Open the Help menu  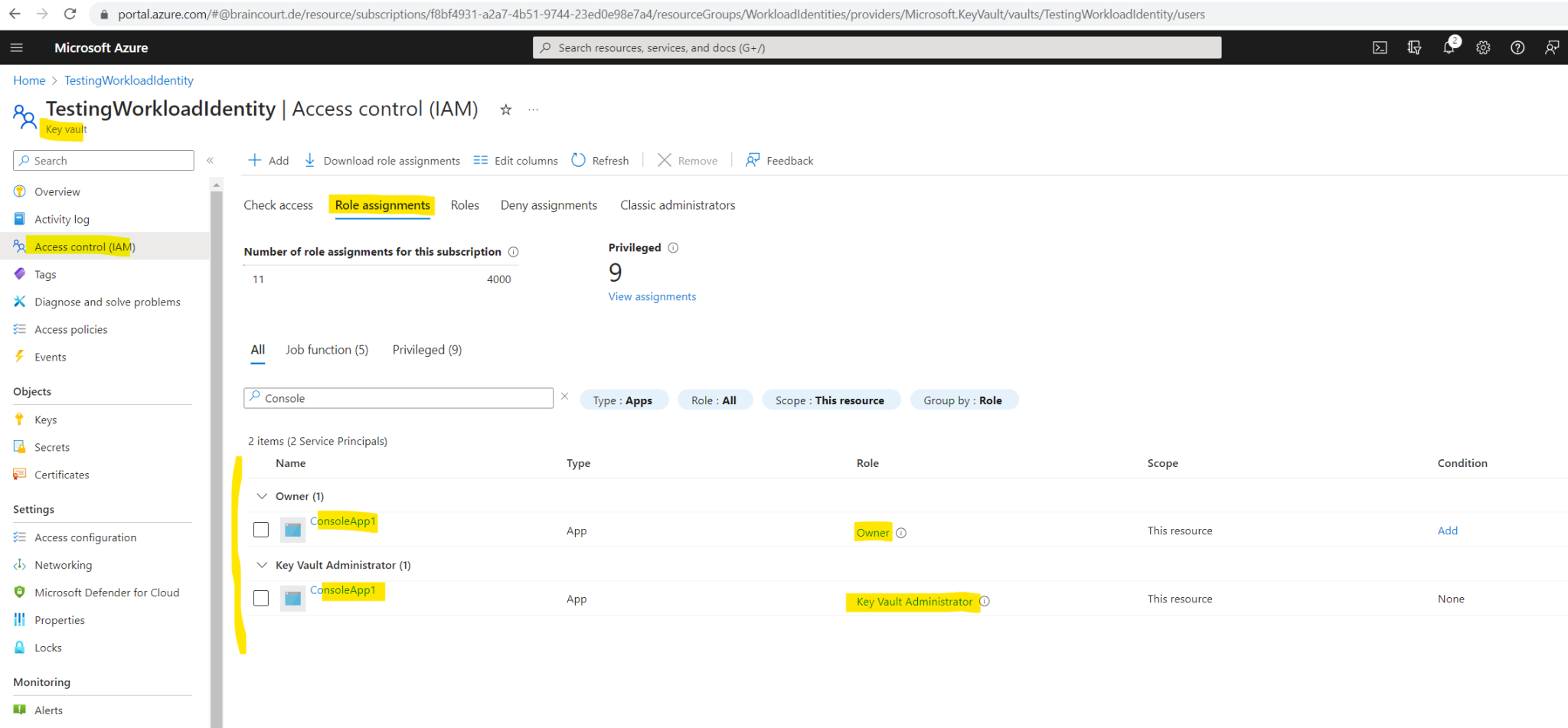tap(1517, 47)
